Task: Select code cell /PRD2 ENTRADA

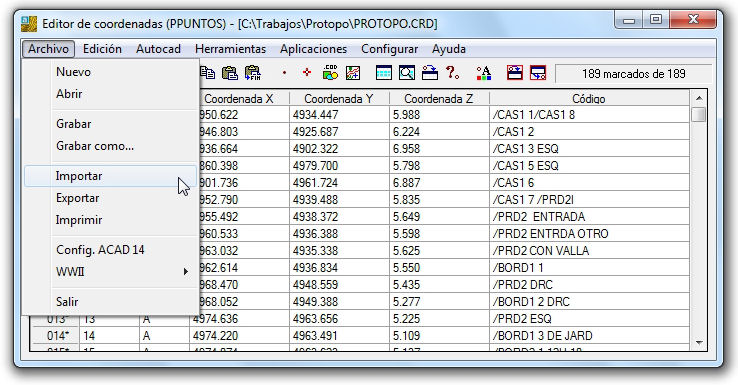Action: tap(589, 217)
